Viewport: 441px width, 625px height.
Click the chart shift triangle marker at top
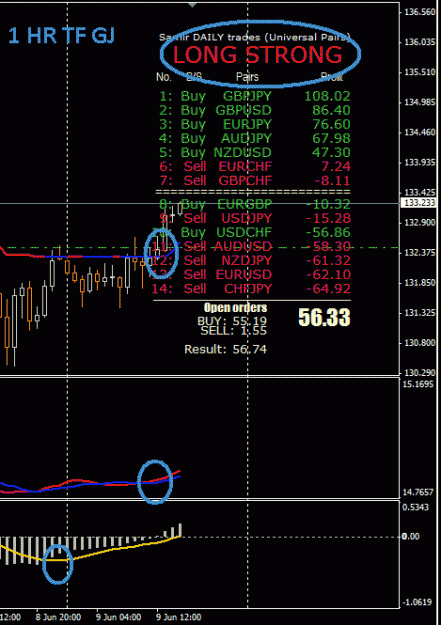(193, 5)
